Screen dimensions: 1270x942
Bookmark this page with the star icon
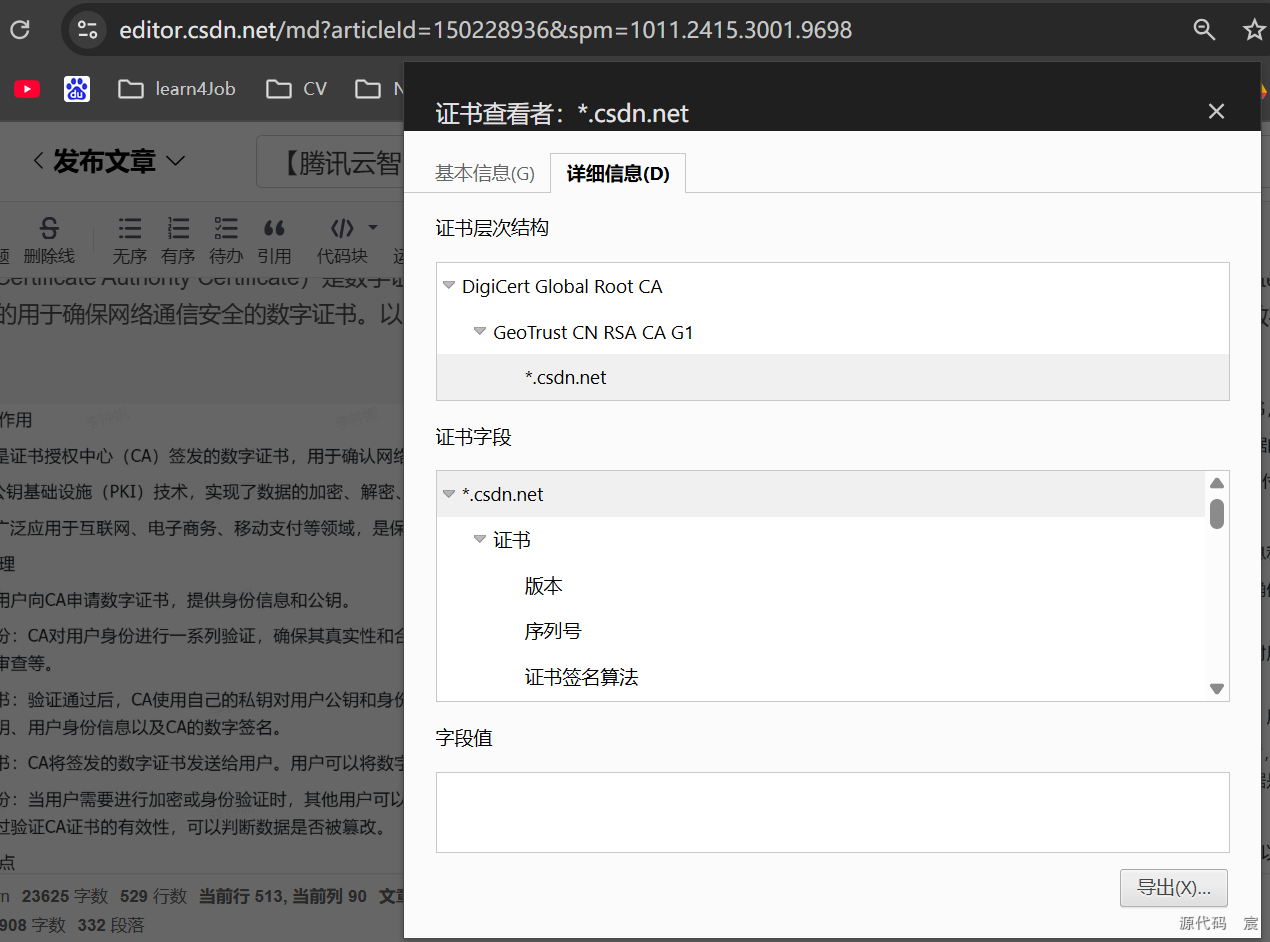click(x=1254, y=30)
